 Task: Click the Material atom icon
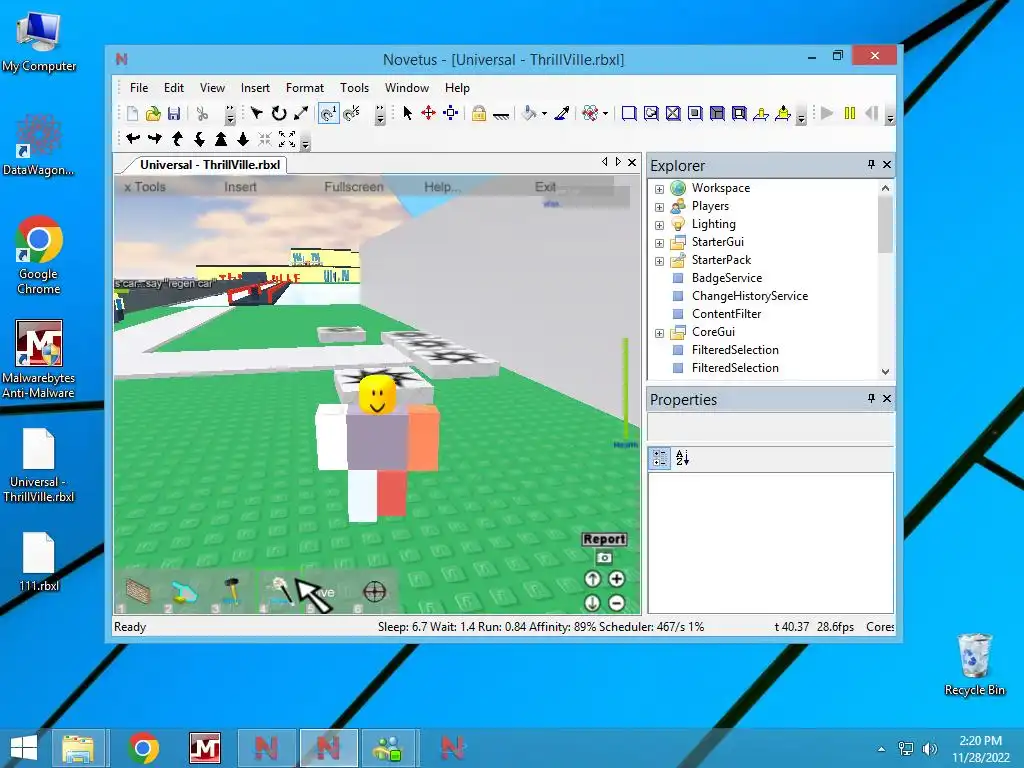point(590,113)
